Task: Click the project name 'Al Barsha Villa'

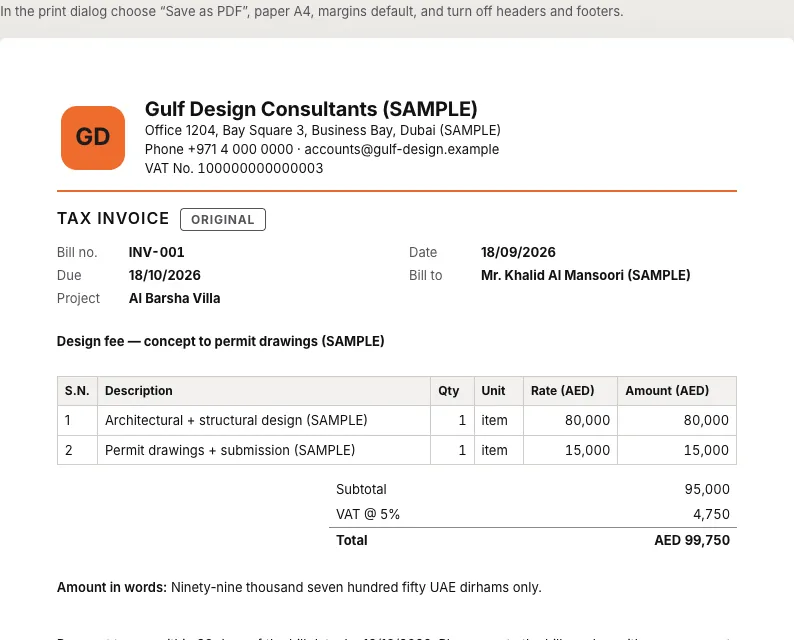Action: pyautogui.click(x=174, y=298)
